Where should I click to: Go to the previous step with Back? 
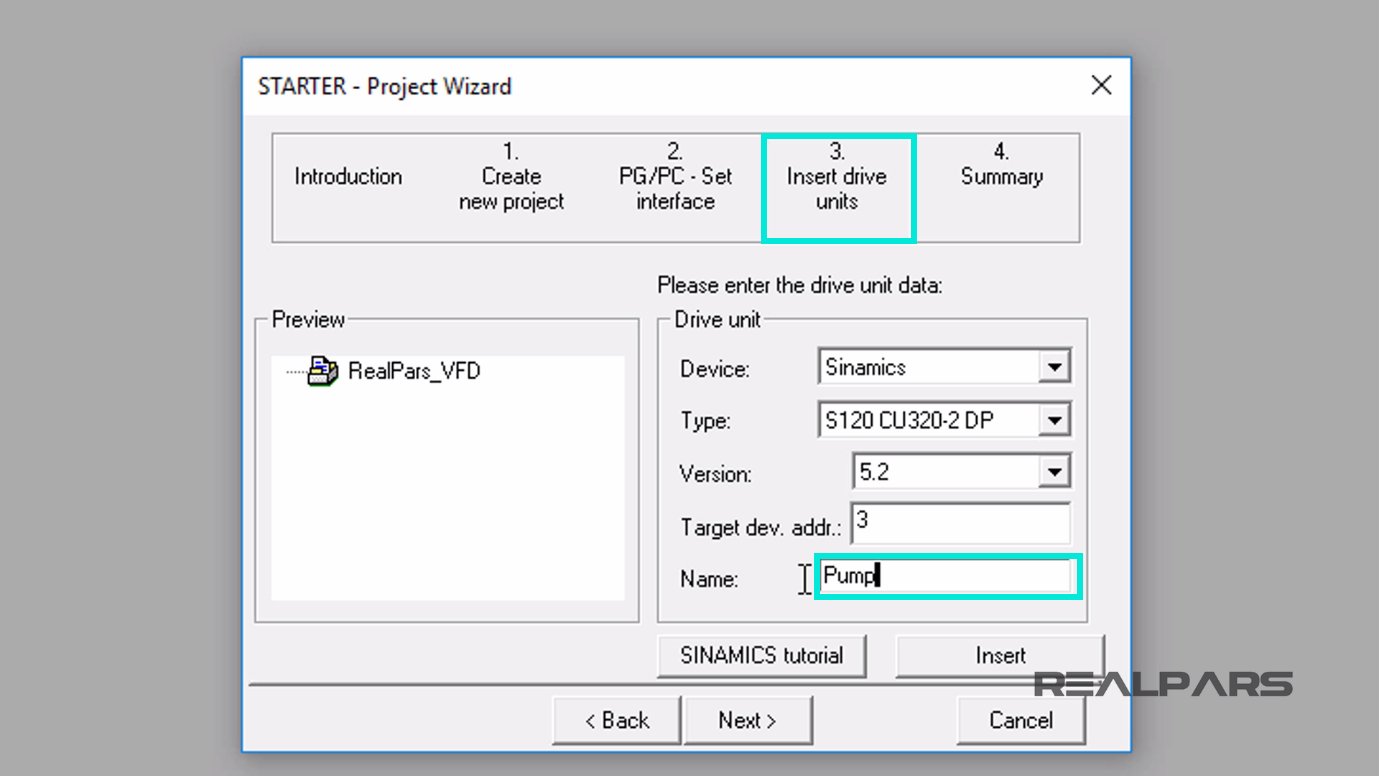pos(617,720)
